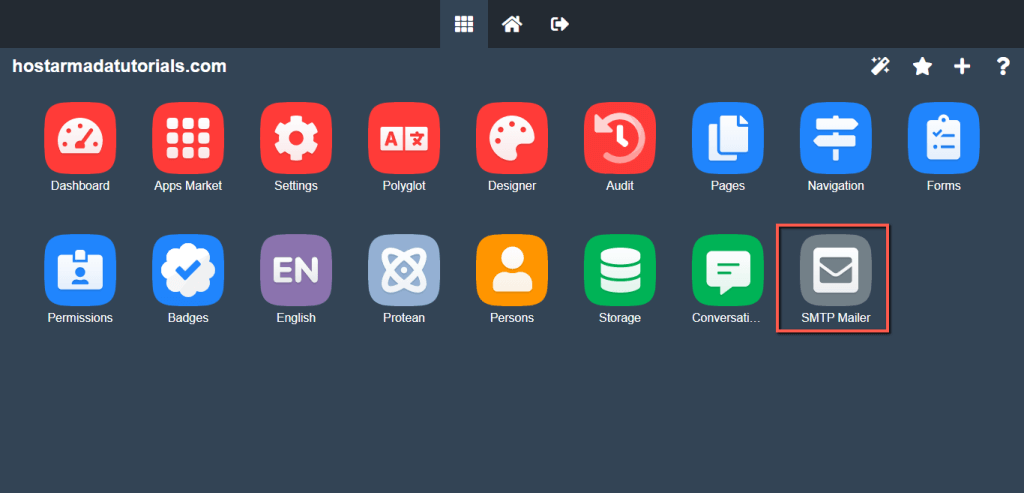Screen dimensions: 1024x493
Task: Open the Permissions badge app
Action: tap(80, 270)
